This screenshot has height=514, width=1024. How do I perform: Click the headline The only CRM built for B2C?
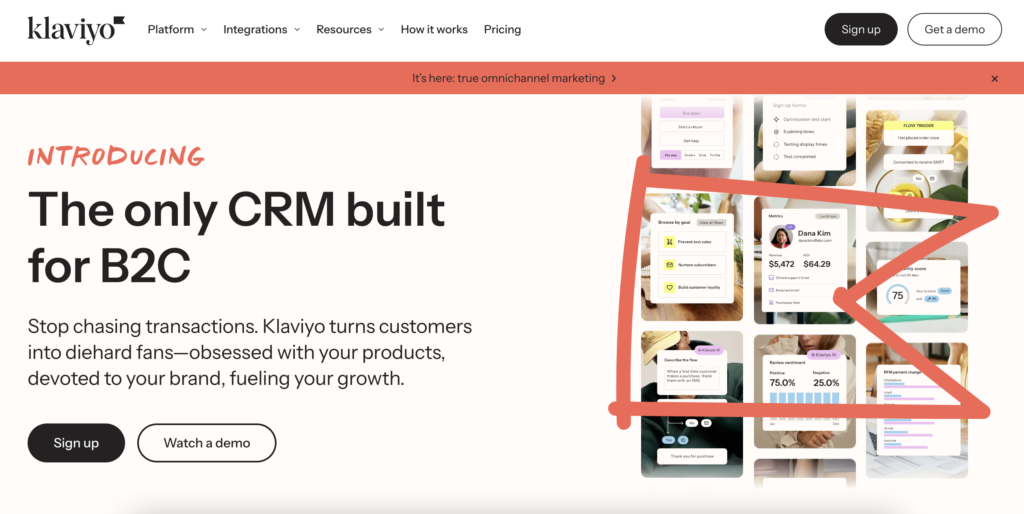coord(236,238)
